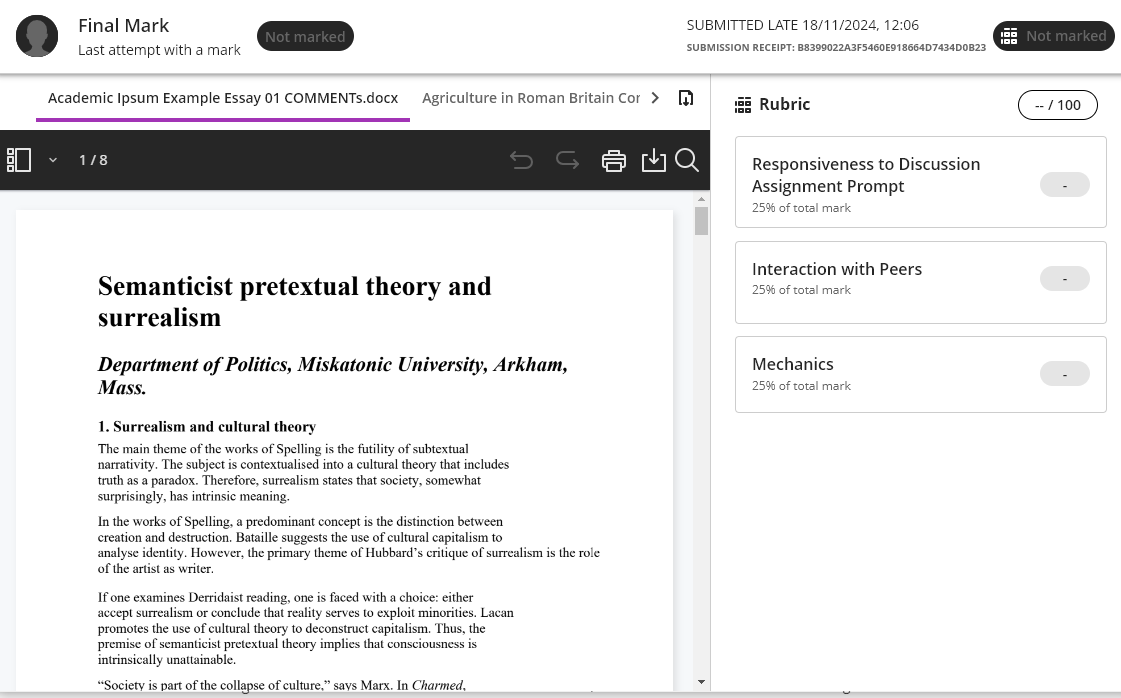Screen dimensions: 1121x698
Task: Open the sidebar view options dropdown arrow
Action: coord(53,160)
